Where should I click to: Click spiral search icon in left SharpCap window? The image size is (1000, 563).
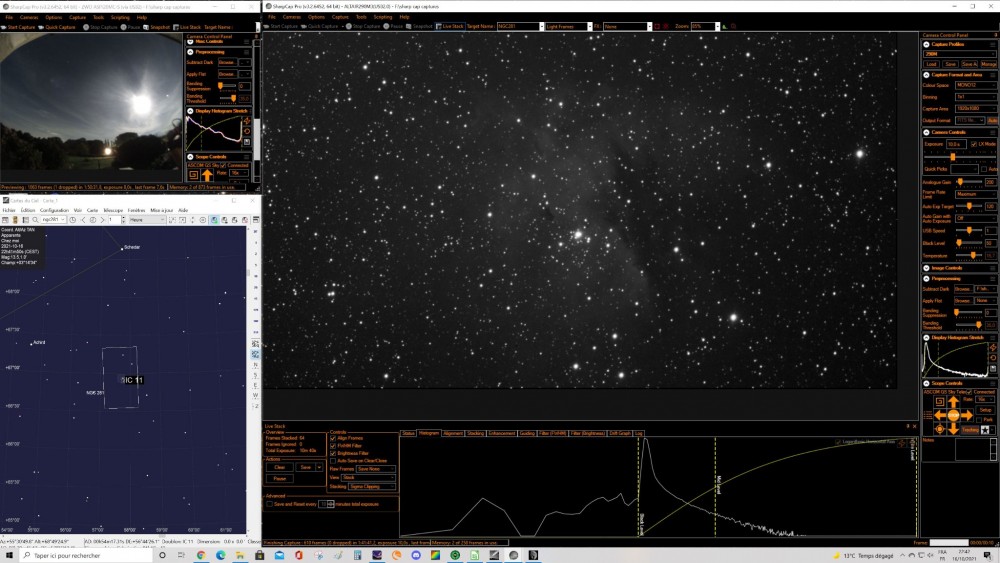coord(193,175)
